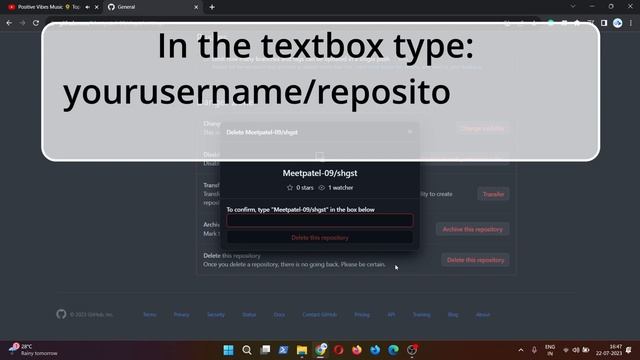Image resolution: width=640 pixels, height=360 pixels.
Task: Open the Status footer link
Action: tap(249, 315)
